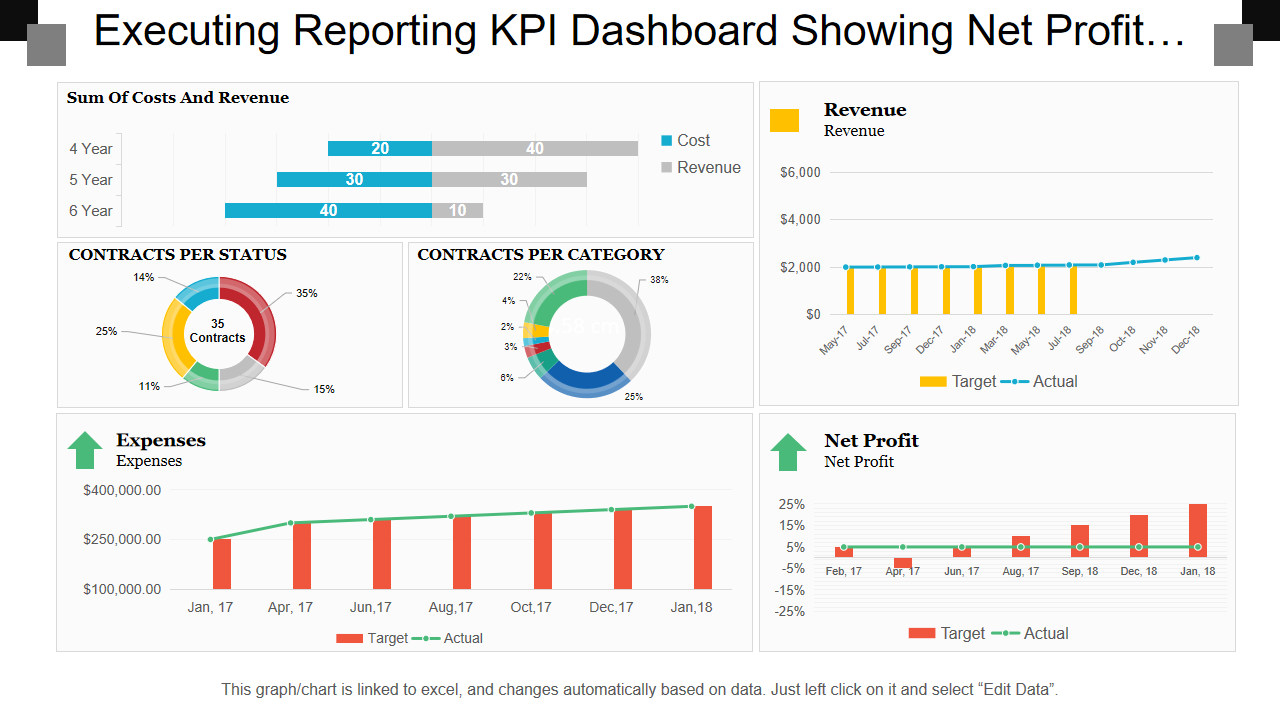The height and width of the screenshot is (720, 1280).
Task: Click the Jan, 18 red bar in Net Profit chart
Action: (1198, 530)
